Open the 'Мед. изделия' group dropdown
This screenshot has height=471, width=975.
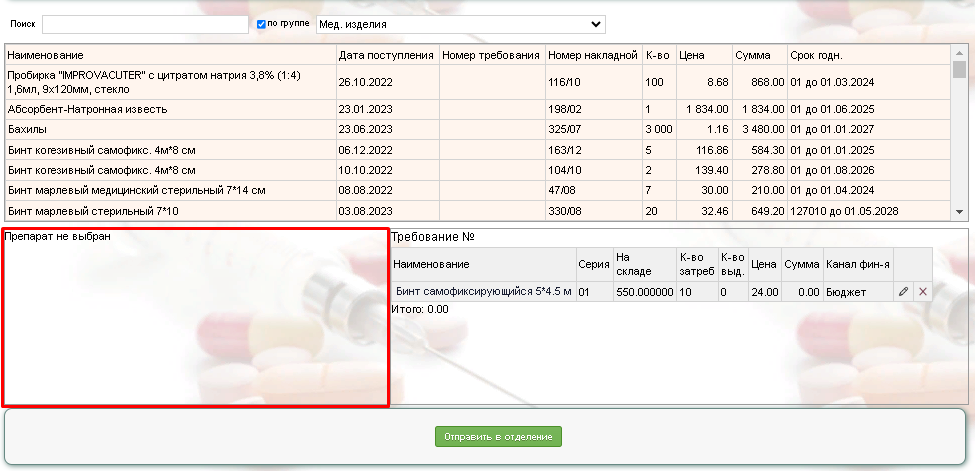point(460,24)
